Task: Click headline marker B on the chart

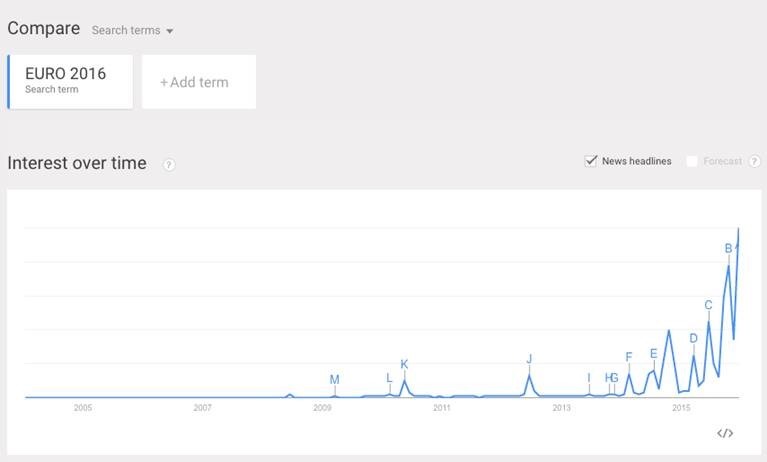Action: 728,249
